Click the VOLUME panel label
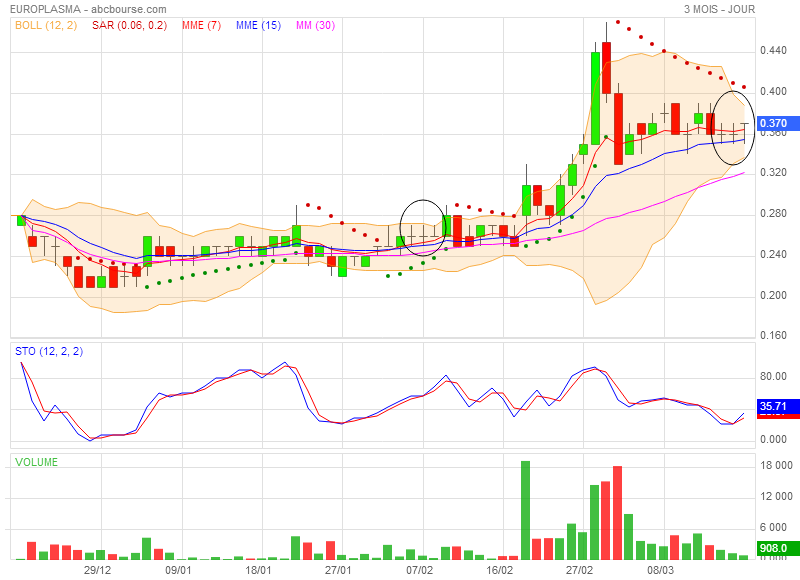 (36, 462)
